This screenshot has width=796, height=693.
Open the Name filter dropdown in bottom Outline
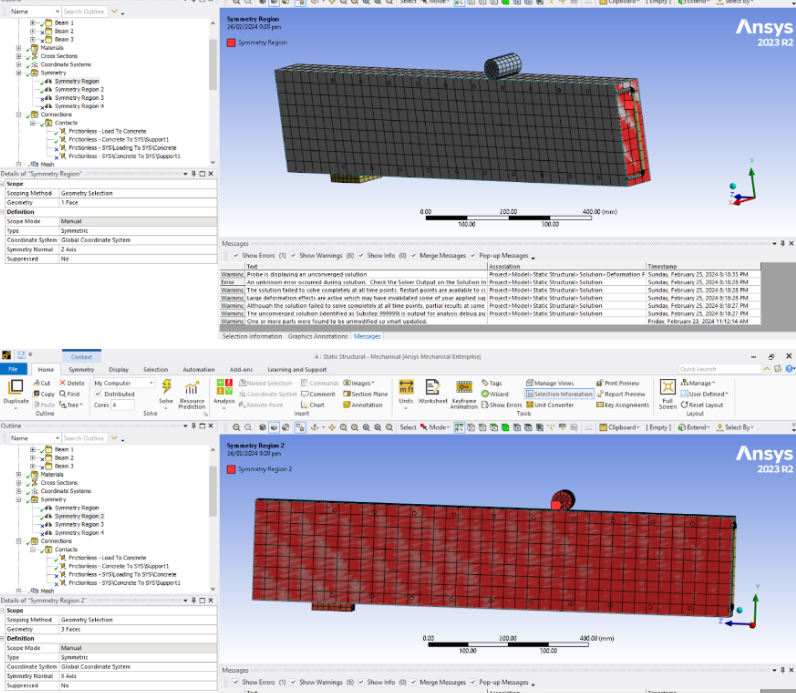coord(35,438)
